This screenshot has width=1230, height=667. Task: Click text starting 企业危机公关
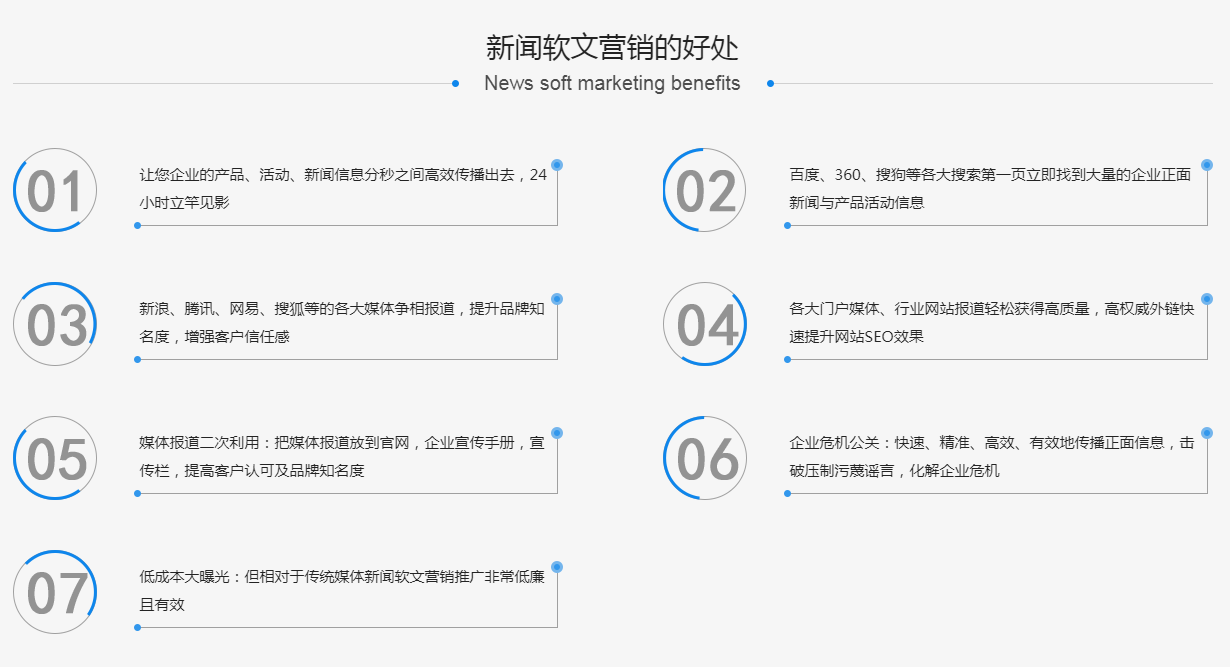[992, 456]
